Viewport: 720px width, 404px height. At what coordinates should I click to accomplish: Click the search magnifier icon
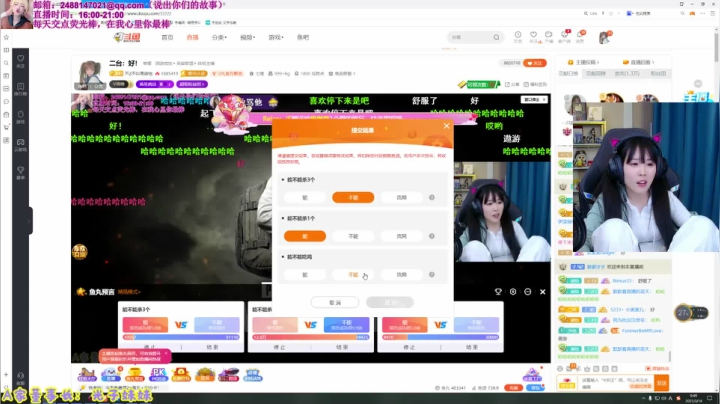(x=496, y=37)
